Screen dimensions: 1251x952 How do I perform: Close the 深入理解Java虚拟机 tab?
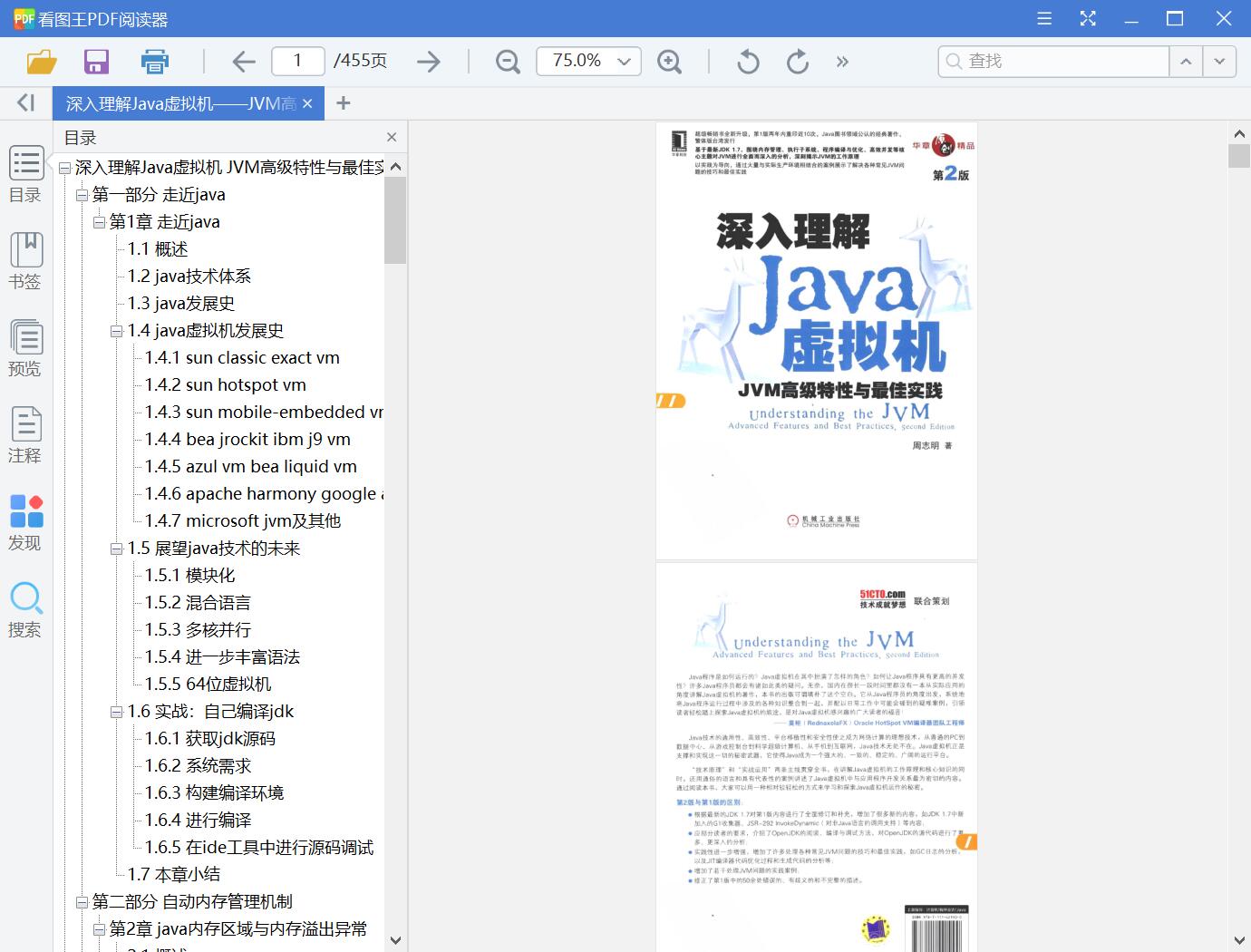click(x=307, y=103)
